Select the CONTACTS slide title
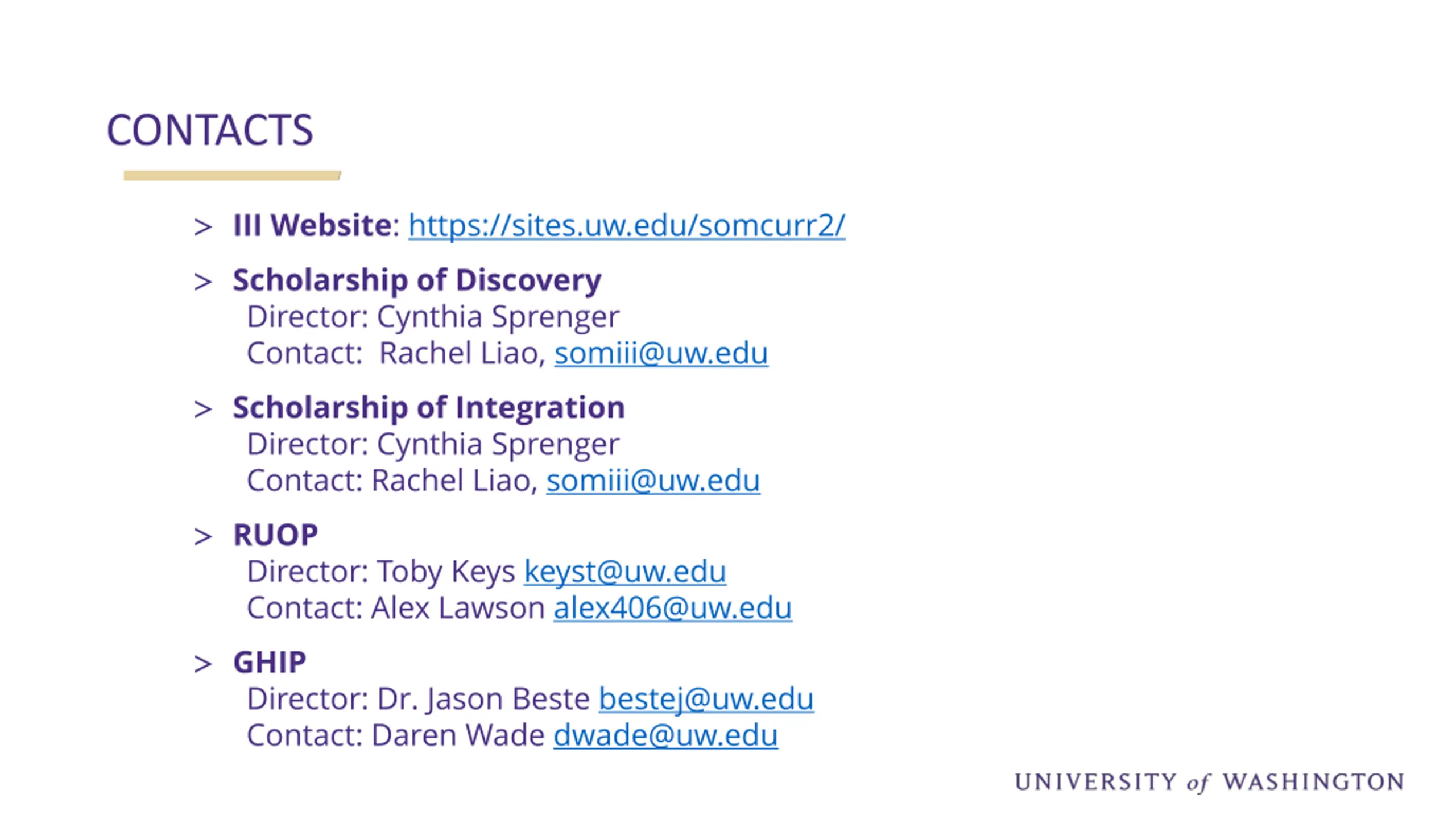Screen dimensions: 1456x819 point(210,130)
